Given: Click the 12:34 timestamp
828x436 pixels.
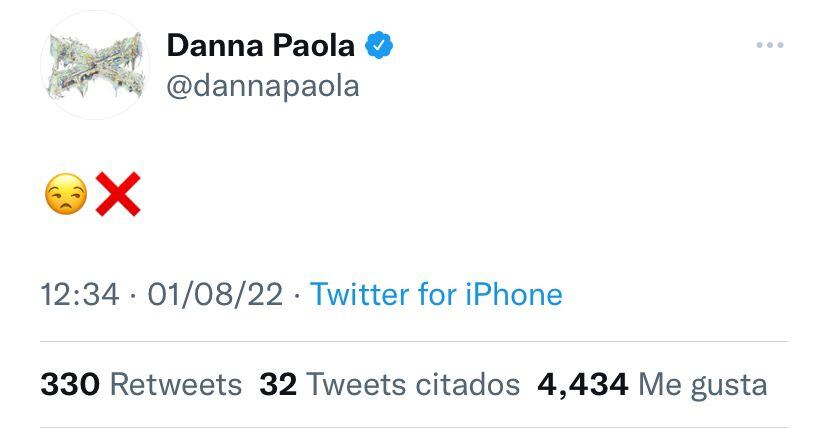Looking at the screenshot, I should coord(79,294).
